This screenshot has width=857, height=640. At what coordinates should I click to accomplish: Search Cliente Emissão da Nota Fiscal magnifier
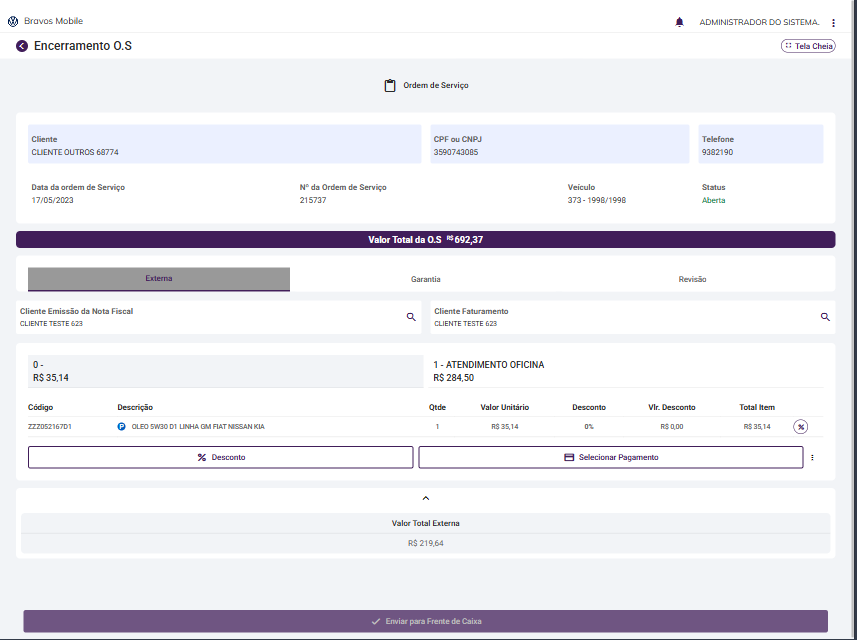(x=411, y=317)
